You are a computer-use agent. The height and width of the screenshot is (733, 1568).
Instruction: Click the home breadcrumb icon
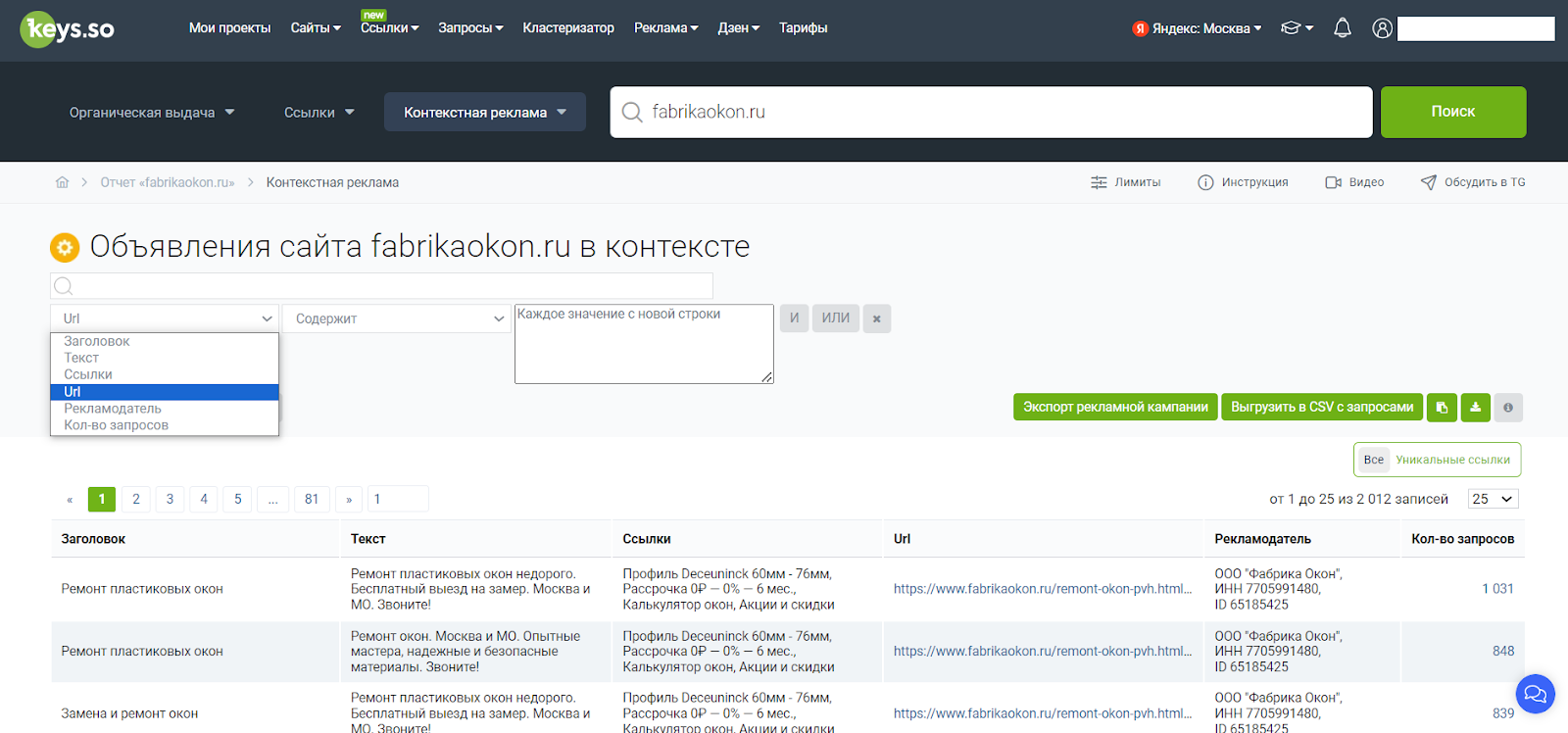tap(63, 182)
